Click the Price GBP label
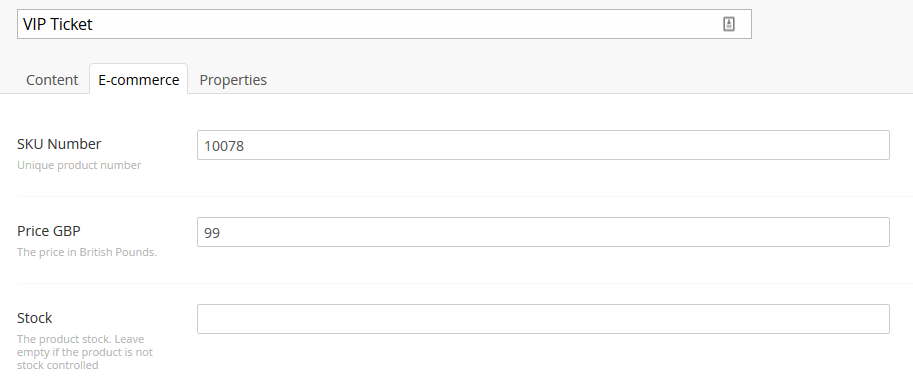The height and width of the screenshot is (379, 913). click(x=49, y=231)
